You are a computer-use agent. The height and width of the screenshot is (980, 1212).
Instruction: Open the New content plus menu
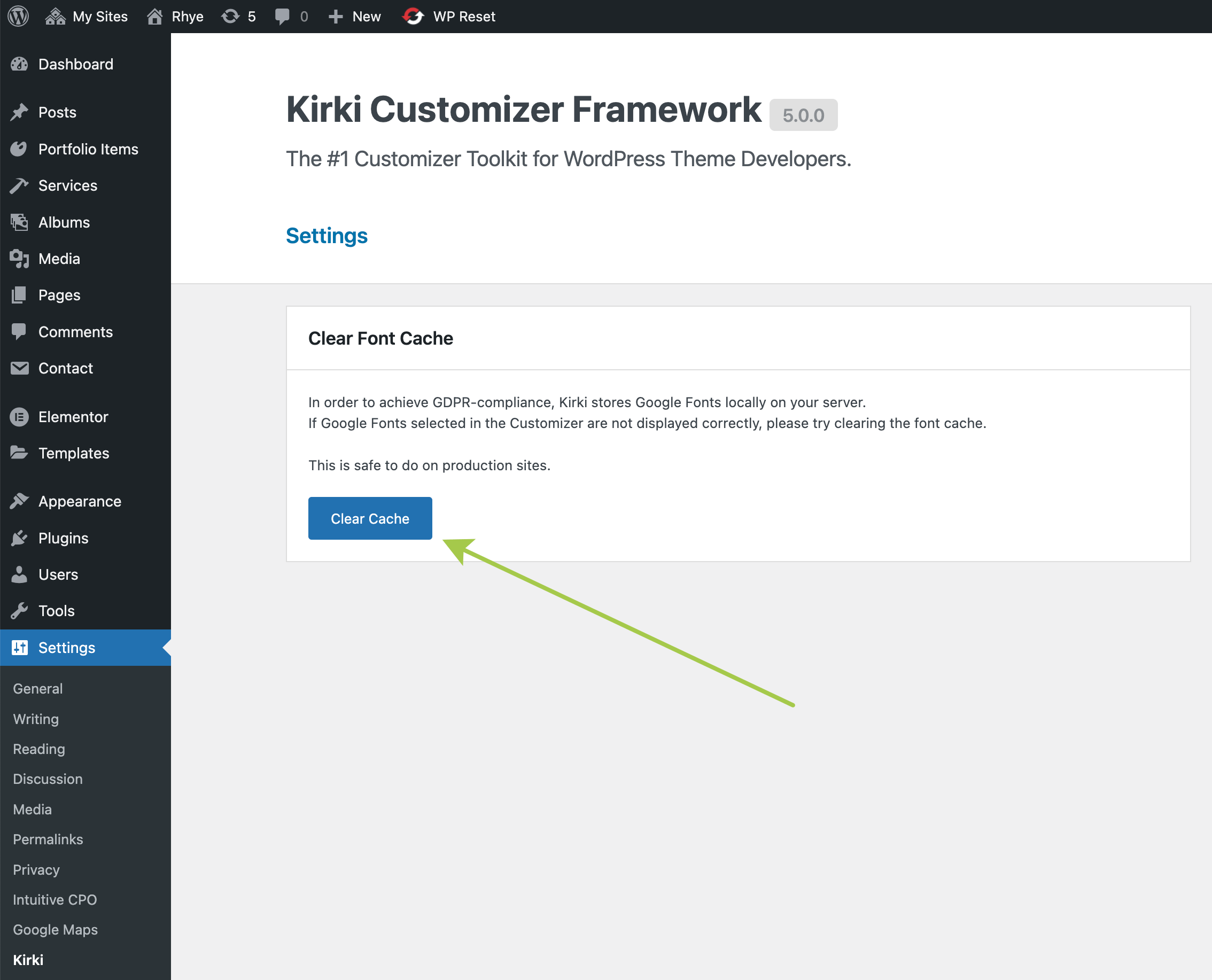tap(354, 17)
